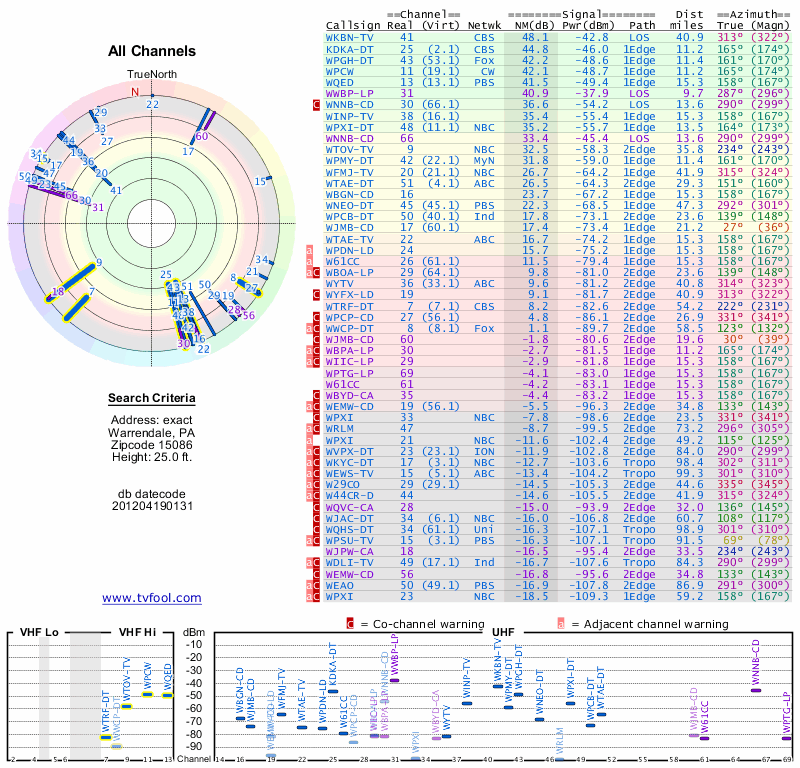
Task: Click the W44CR-D callsign
Action: coord(349,496)
